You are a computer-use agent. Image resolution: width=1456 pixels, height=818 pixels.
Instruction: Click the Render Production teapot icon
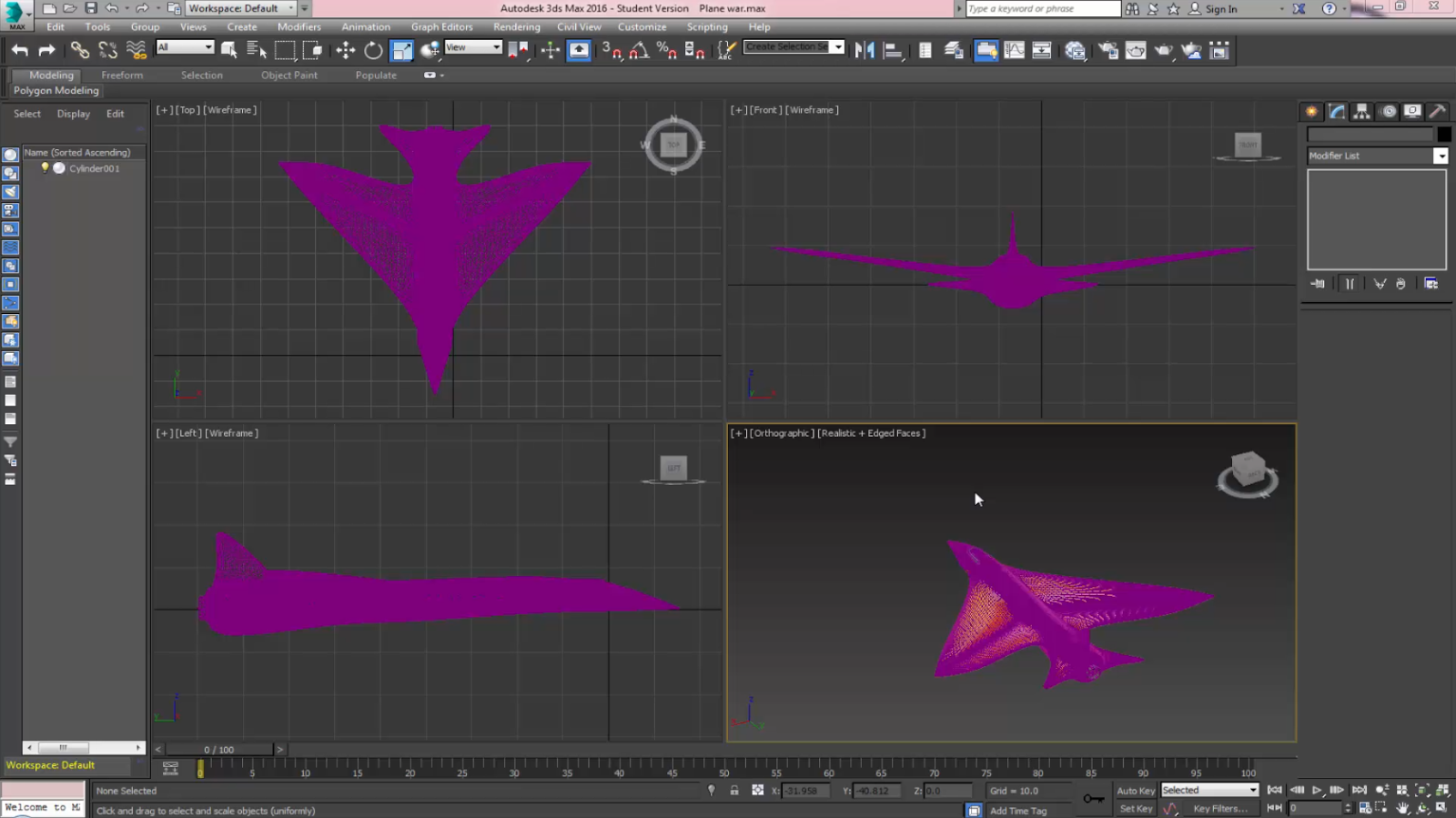pyautogui.click(x=1163, y=50)
